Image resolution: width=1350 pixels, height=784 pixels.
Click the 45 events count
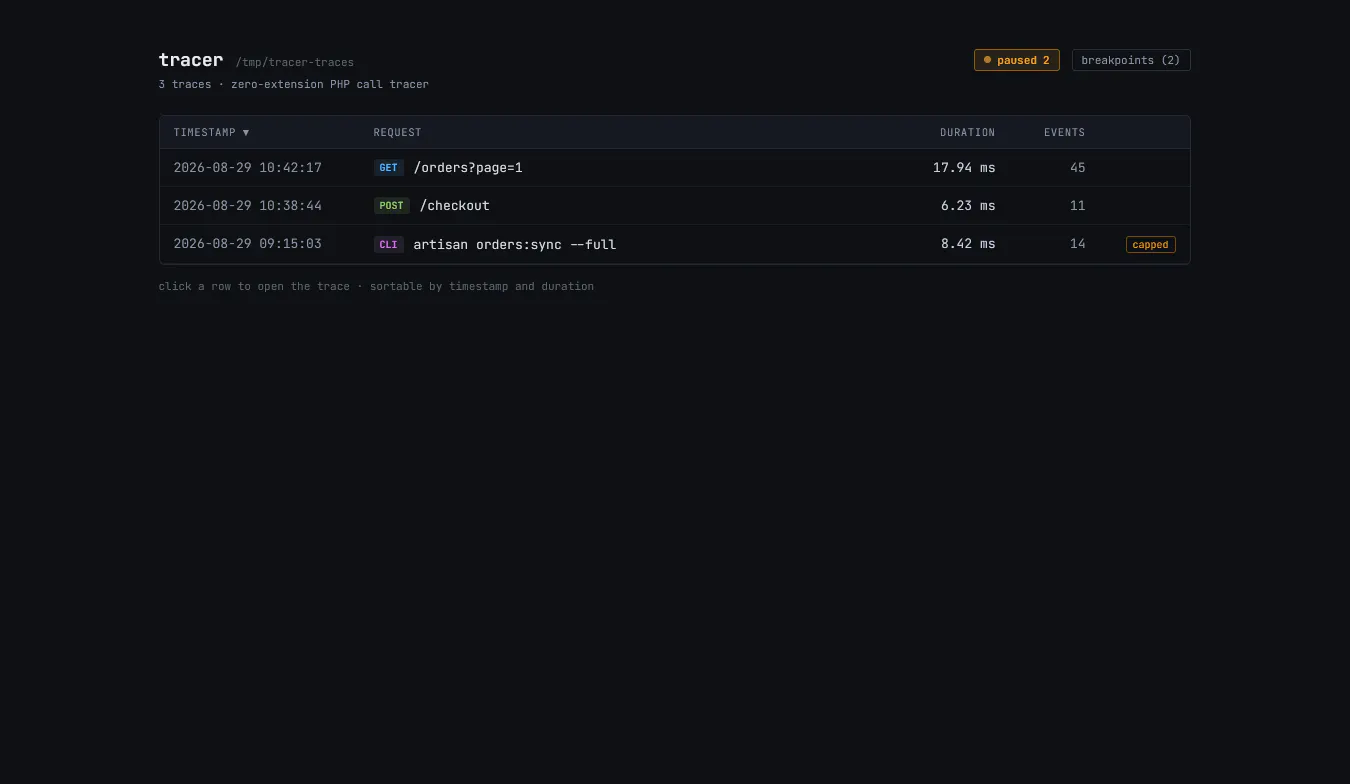(1077, 168)
